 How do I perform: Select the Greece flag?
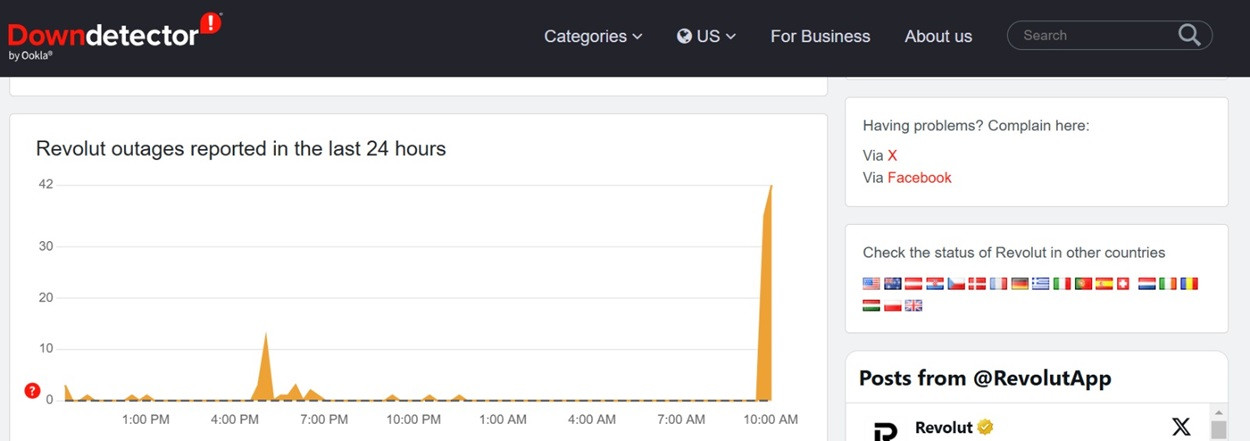pos(1041,284)
